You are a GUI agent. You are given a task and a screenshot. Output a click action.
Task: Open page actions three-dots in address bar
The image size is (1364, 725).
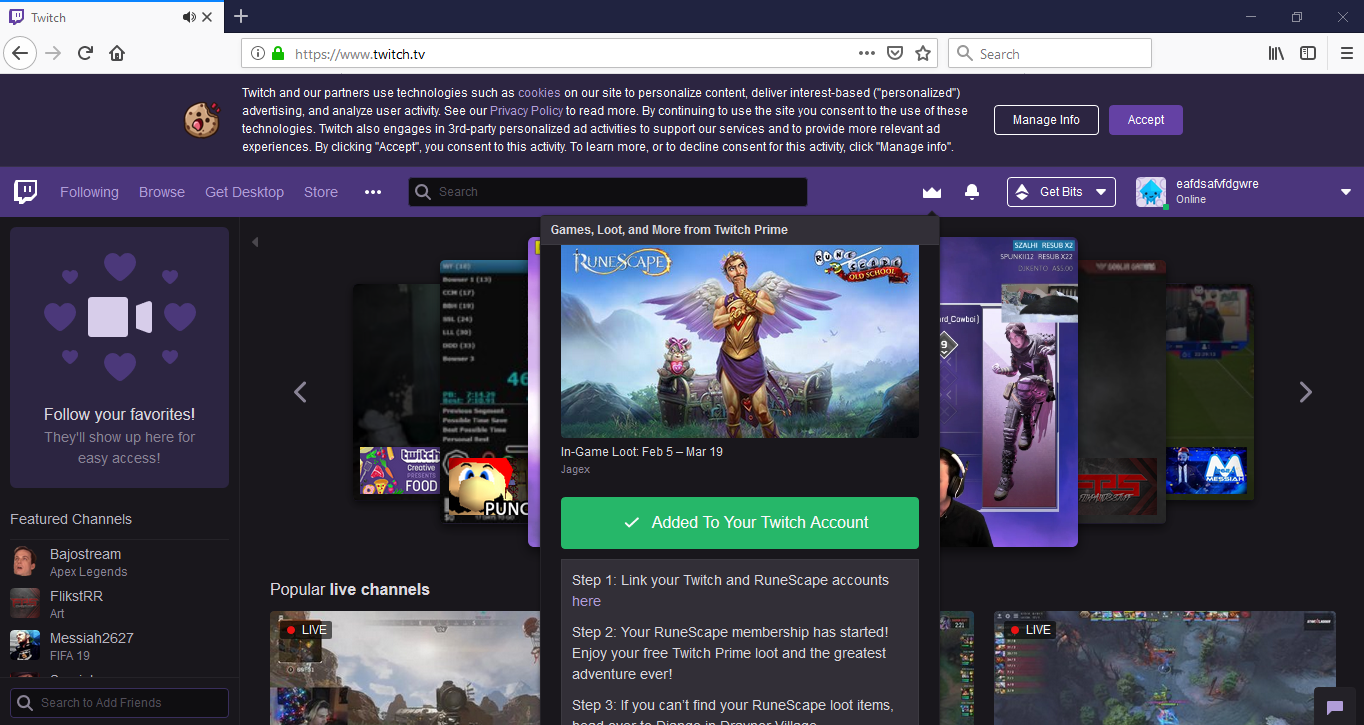pos(867,53)
